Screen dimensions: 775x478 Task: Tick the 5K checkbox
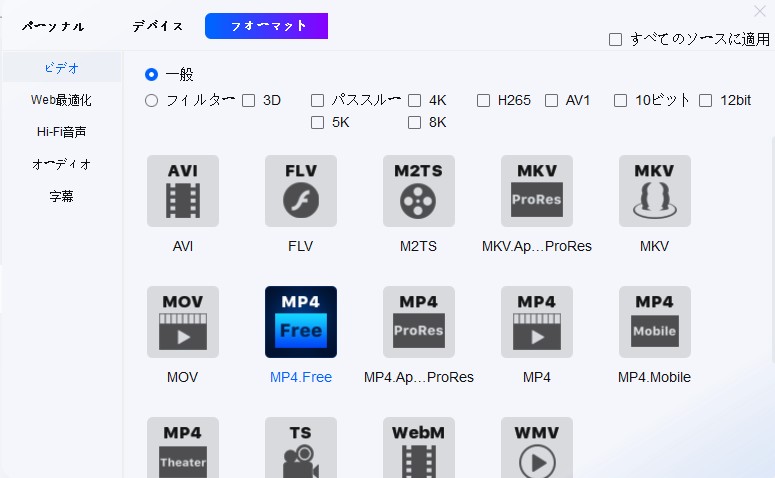tap(317, 122)
